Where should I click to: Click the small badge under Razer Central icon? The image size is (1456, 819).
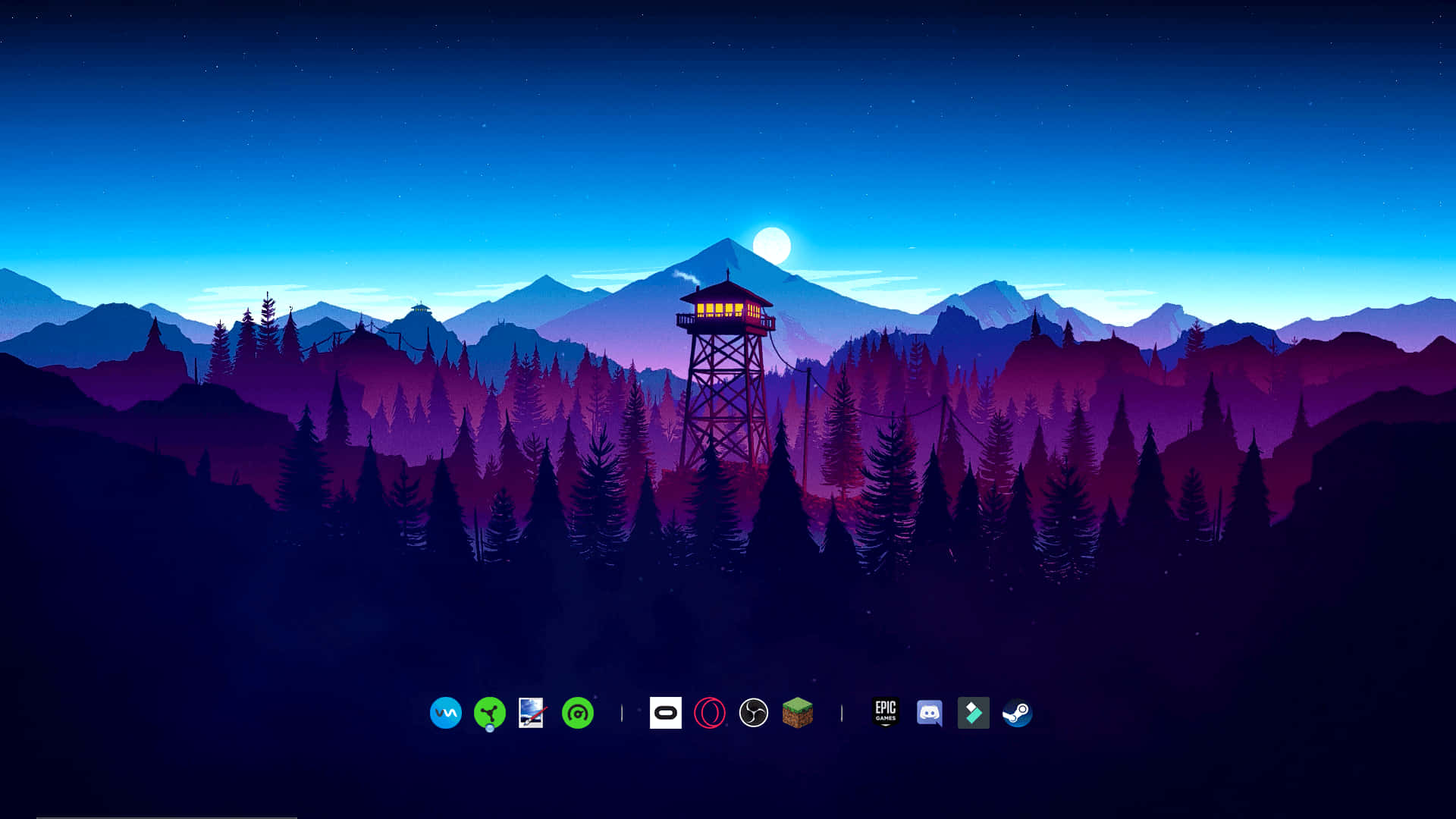[x=490, y=728]
